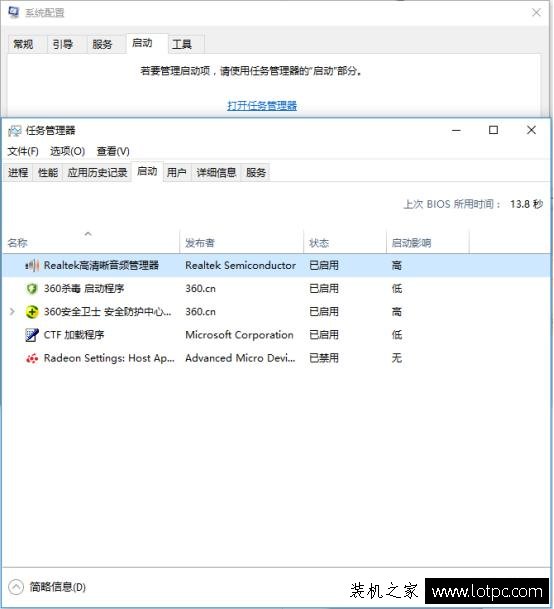Click the 系统配置 window title icon
Viewport: 554px width, 609px height.
pos(14,12)
